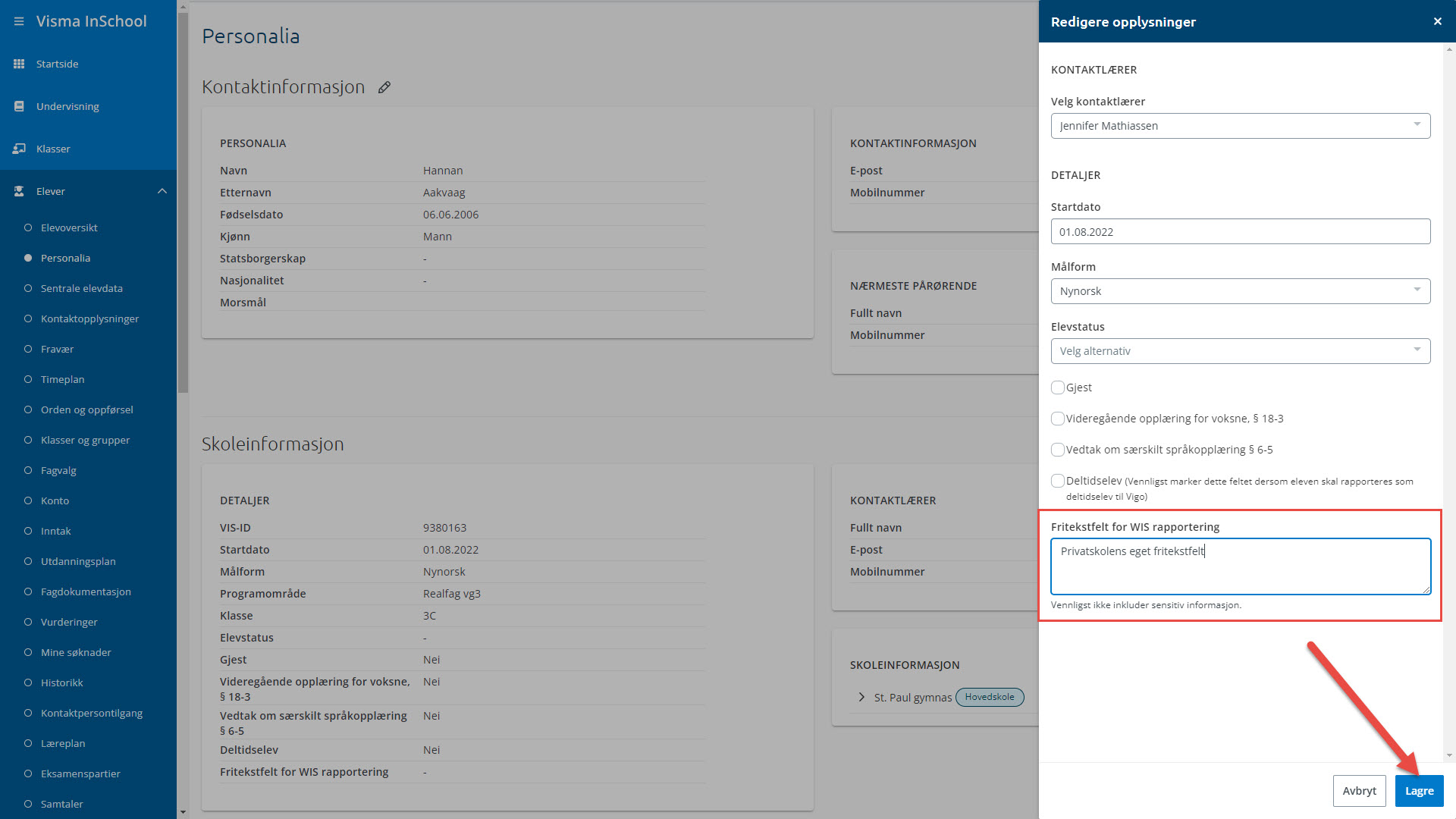The image size is (1456, 819).
Task: Open Vurderinger in sidebar
Action: [69, 622]
